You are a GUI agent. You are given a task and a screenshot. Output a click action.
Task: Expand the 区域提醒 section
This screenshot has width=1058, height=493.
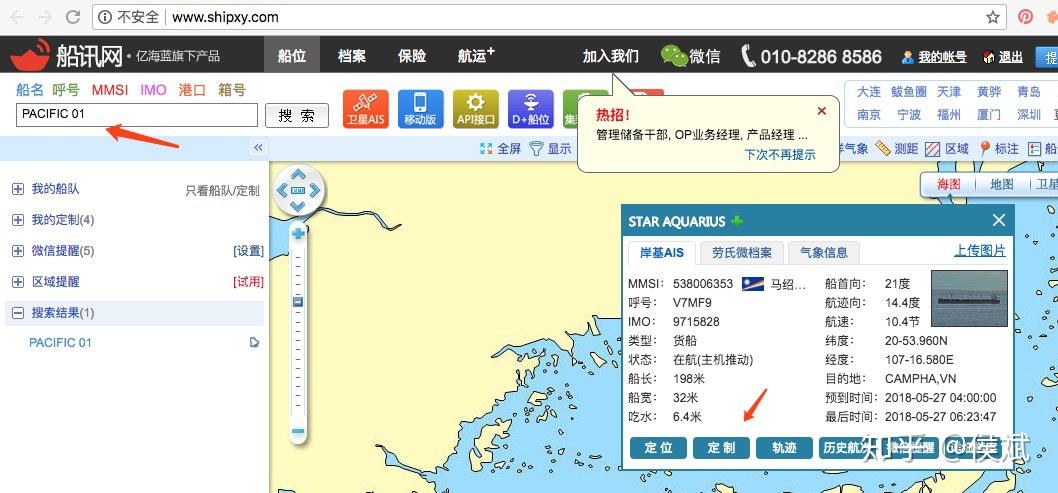(18, 282)
